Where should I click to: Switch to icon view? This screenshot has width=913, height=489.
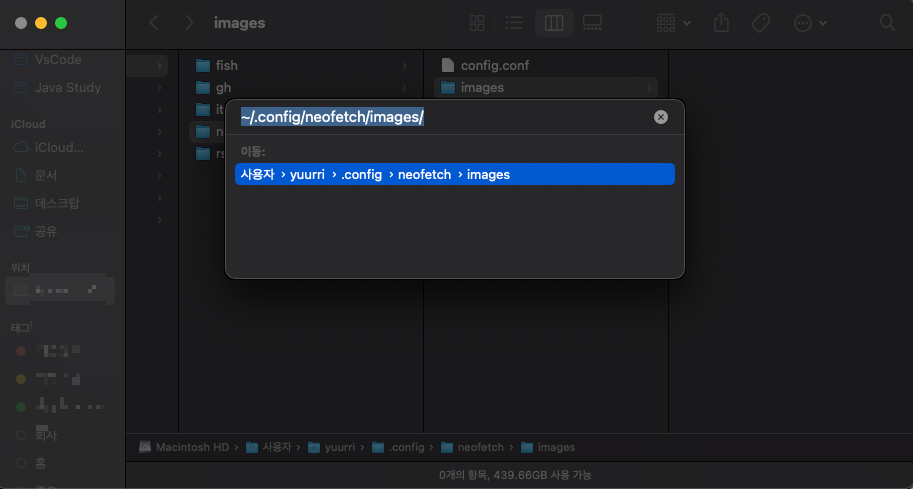477,23
